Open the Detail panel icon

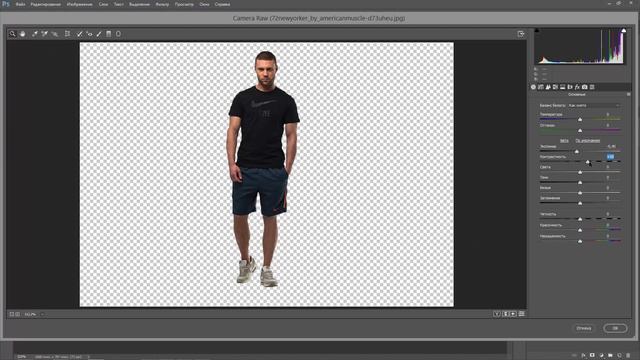point(548,87)
